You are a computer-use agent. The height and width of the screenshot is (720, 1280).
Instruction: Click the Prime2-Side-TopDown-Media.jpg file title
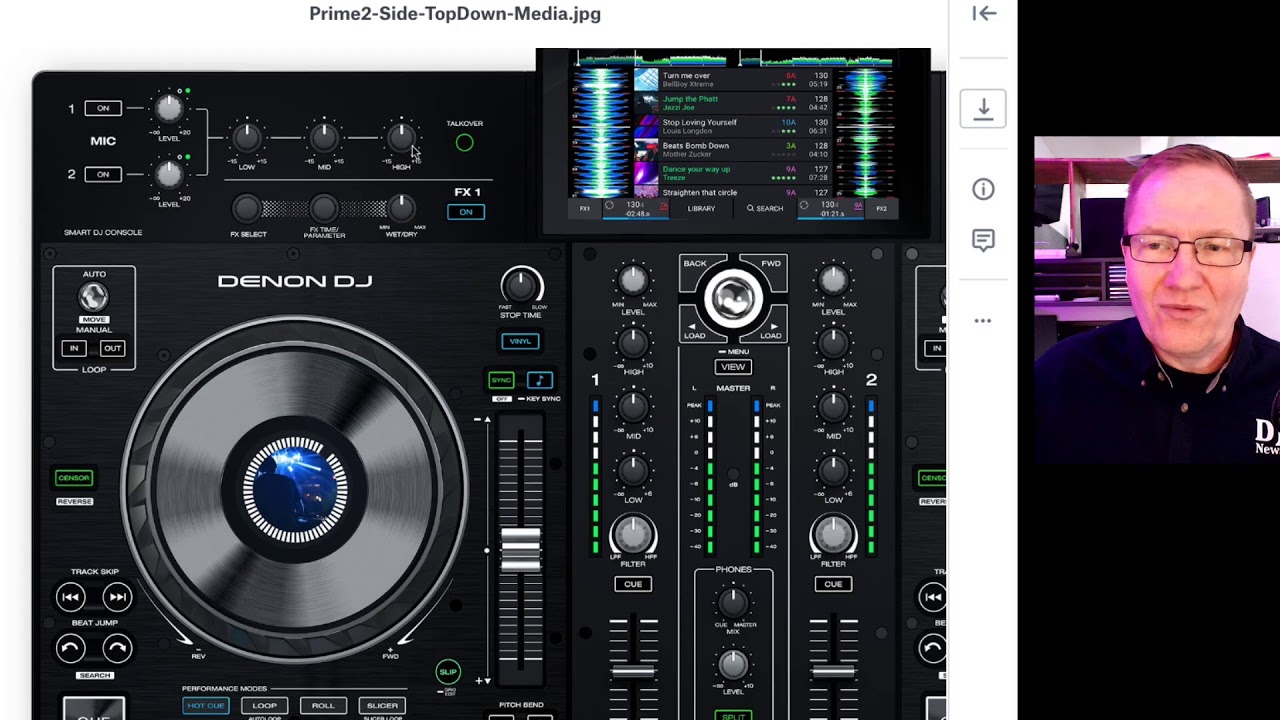[x=455, y=14]
